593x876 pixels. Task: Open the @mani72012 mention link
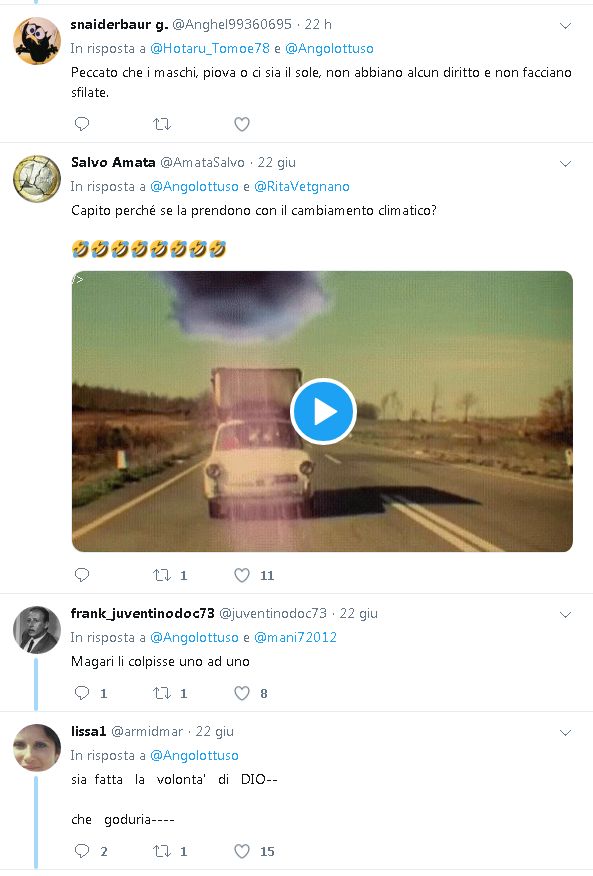coord(295,637)
